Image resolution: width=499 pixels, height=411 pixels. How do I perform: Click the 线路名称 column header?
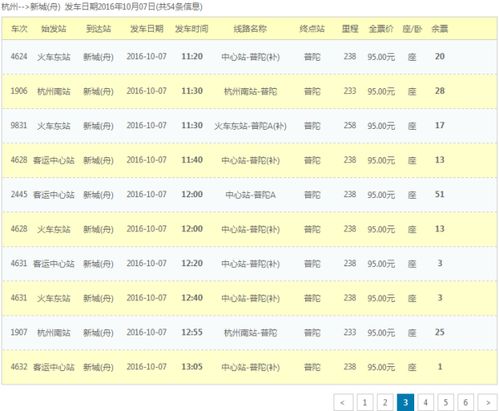click(250, 29)
